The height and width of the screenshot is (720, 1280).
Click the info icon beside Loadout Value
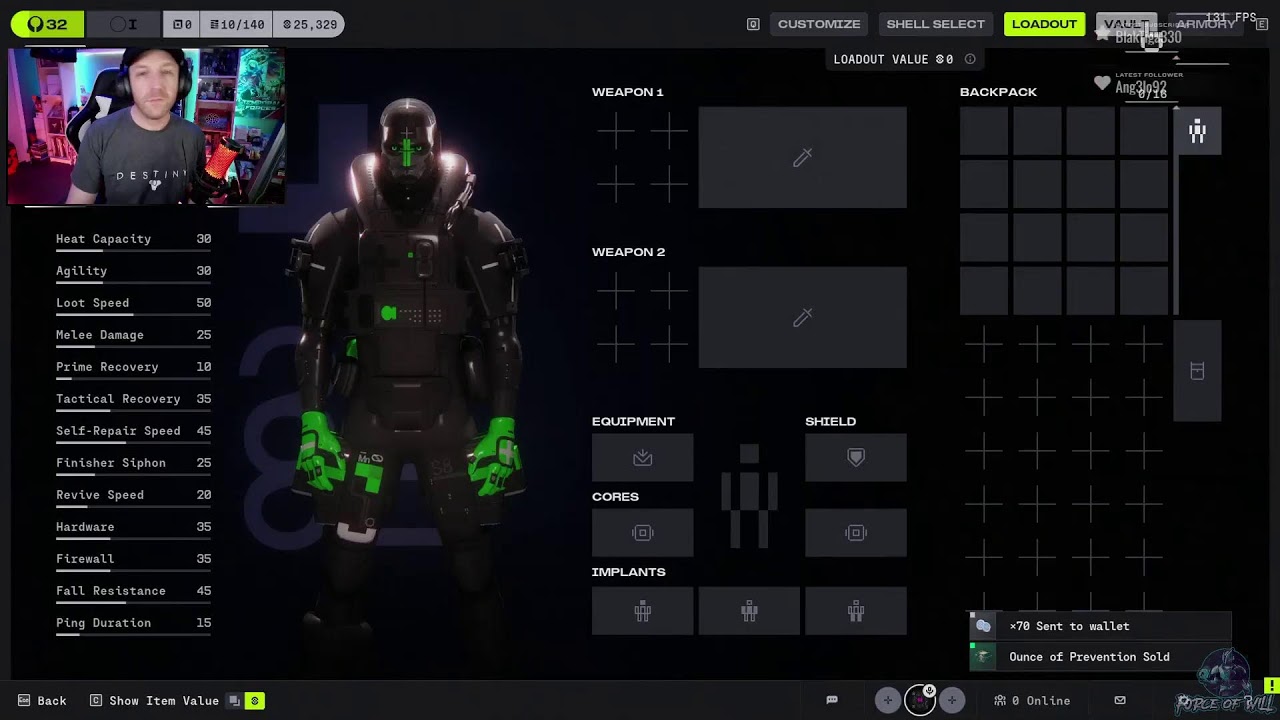[970, 59]
